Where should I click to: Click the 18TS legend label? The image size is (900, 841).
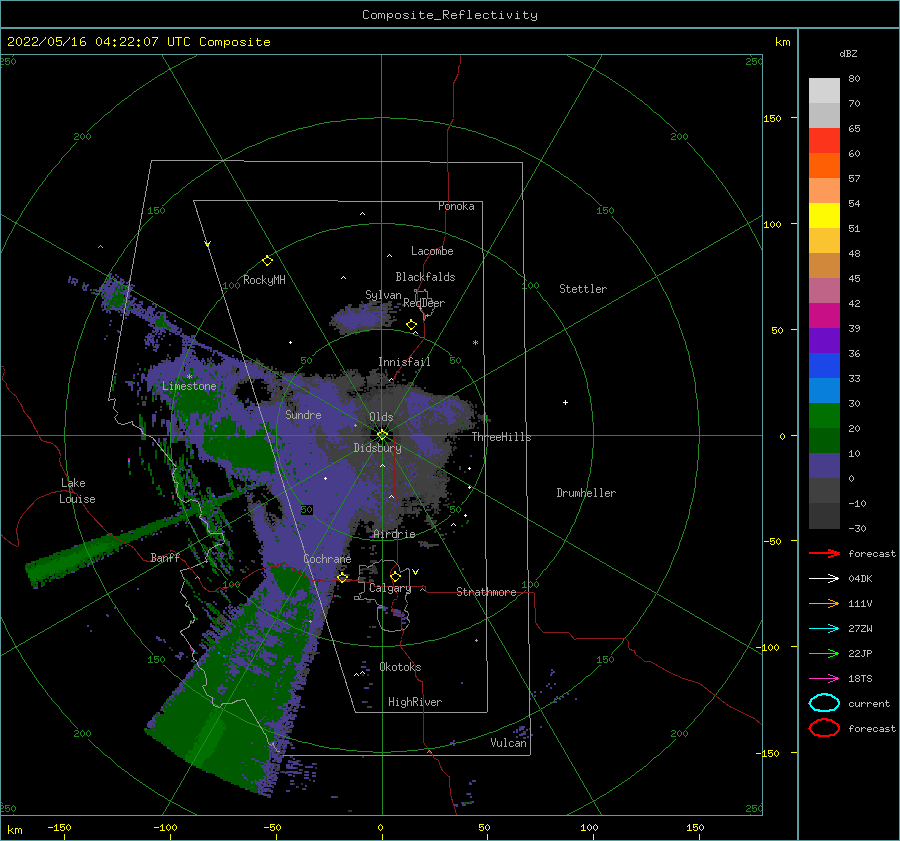pos(860,679)
